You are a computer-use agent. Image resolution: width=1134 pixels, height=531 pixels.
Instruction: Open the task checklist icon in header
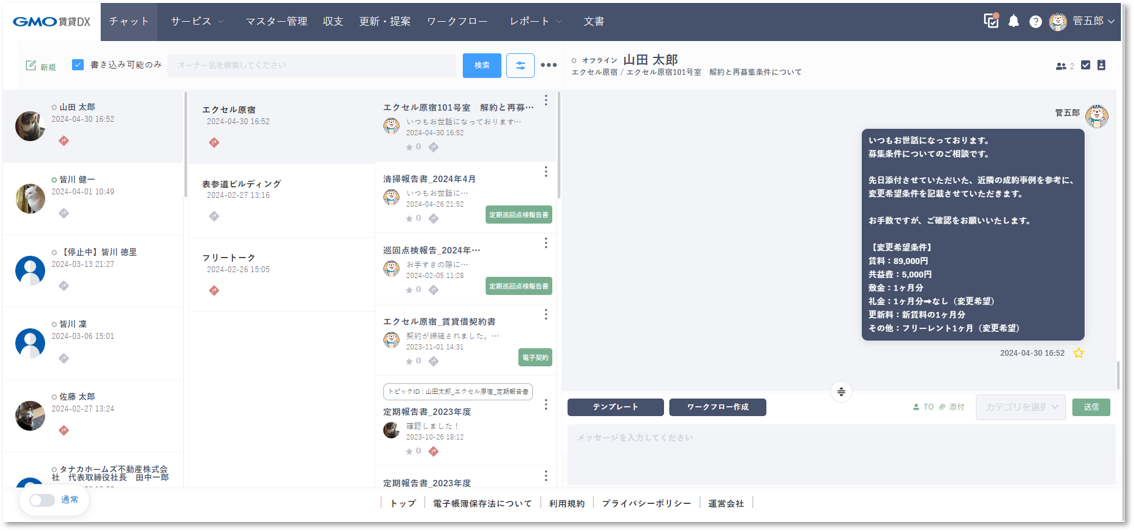(991, 21)
